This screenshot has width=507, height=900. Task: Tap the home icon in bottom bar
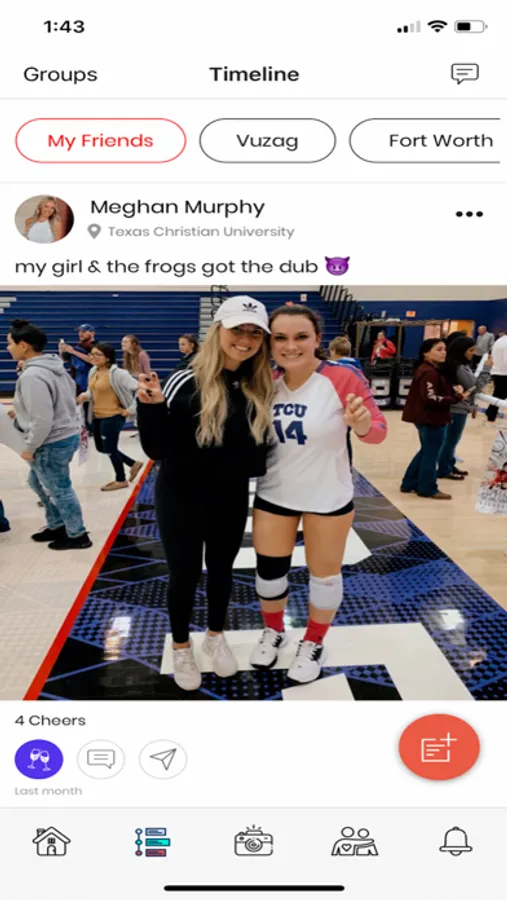tap(51, 841)
